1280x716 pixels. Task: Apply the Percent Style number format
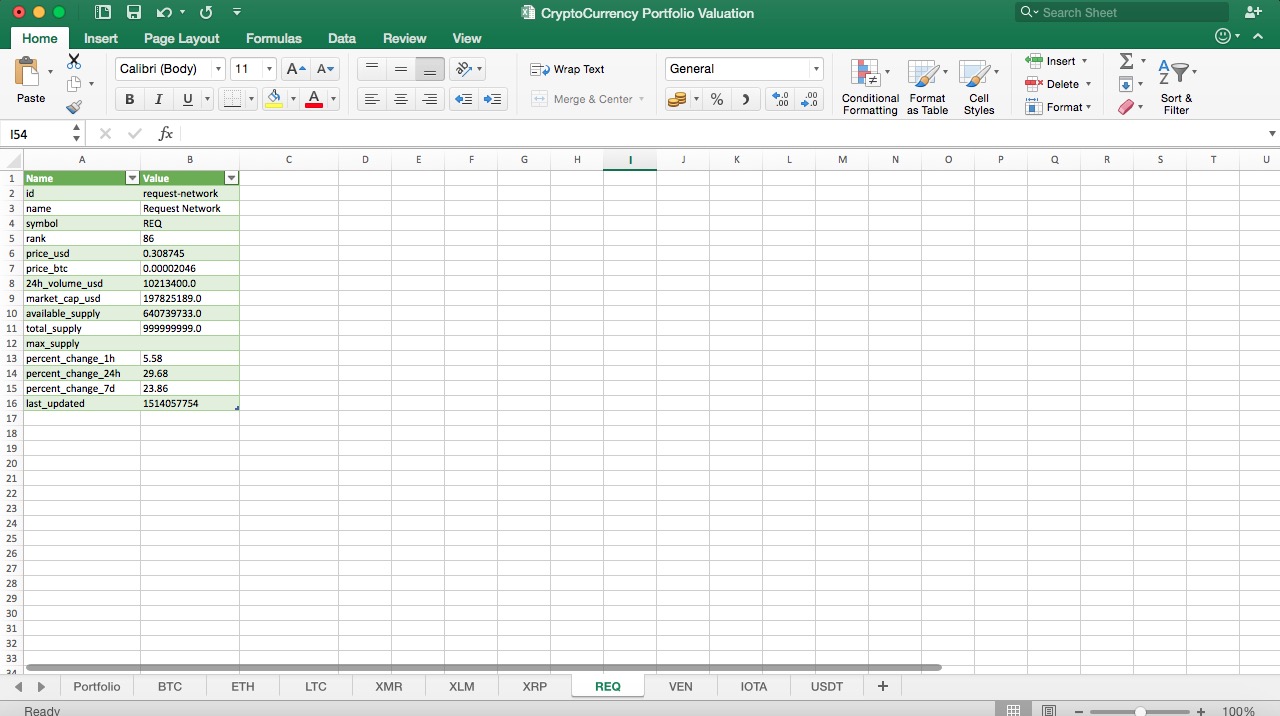click(x=716, y=100)
